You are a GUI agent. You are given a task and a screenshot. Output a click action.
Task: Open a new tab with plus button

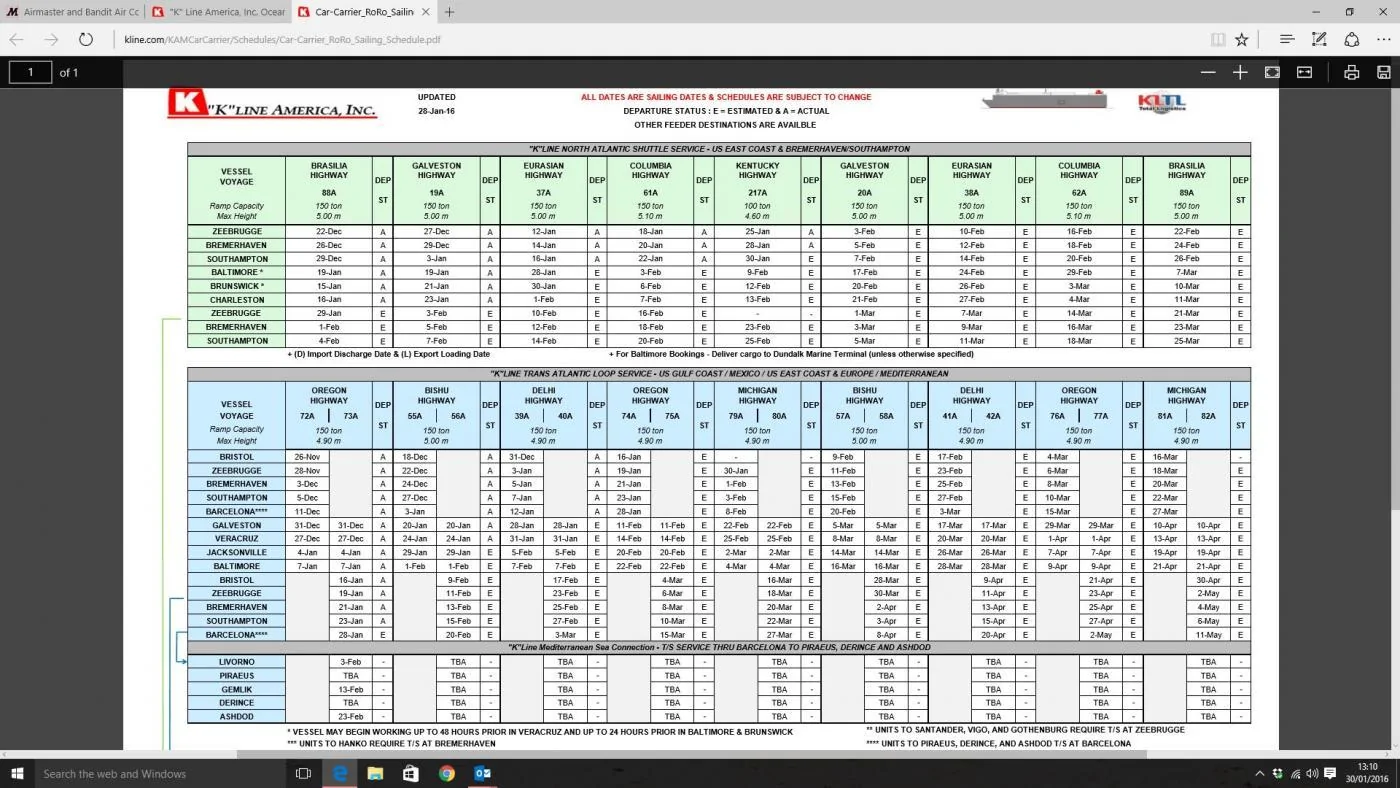(x=449, y=12)
